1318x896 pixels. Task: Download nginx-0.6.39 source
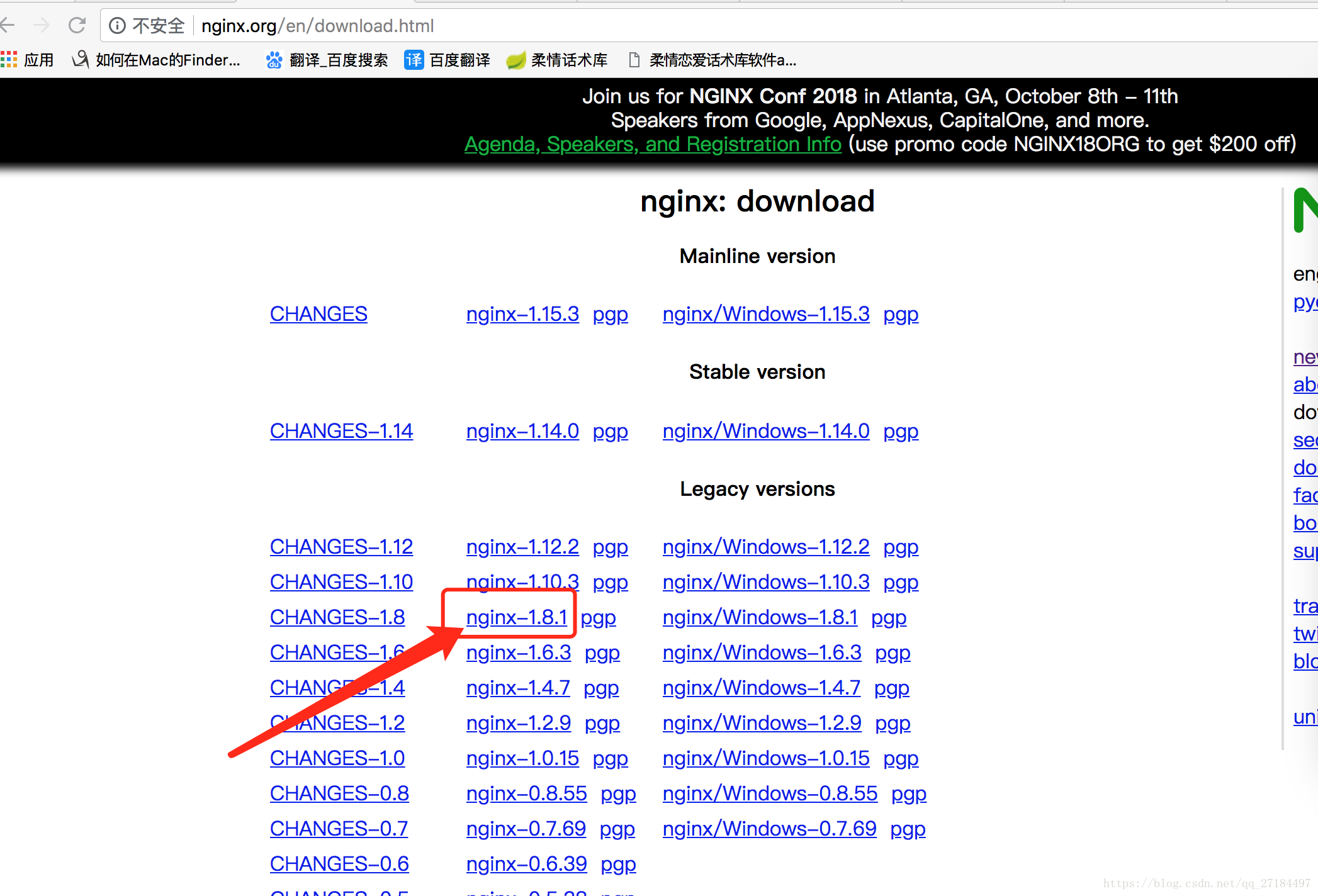click(x=527, y=864)
